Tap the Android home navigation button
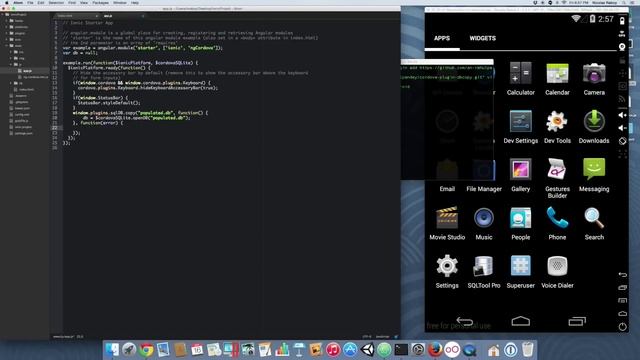This screenshot has width=640, height=360. click(520, 321)
